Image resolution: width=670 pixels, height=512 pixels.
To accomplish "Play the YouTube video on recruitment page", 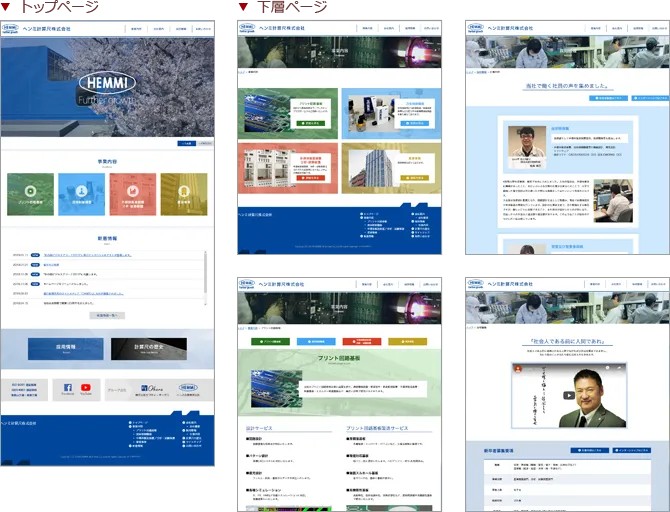I will click(569, 395).
